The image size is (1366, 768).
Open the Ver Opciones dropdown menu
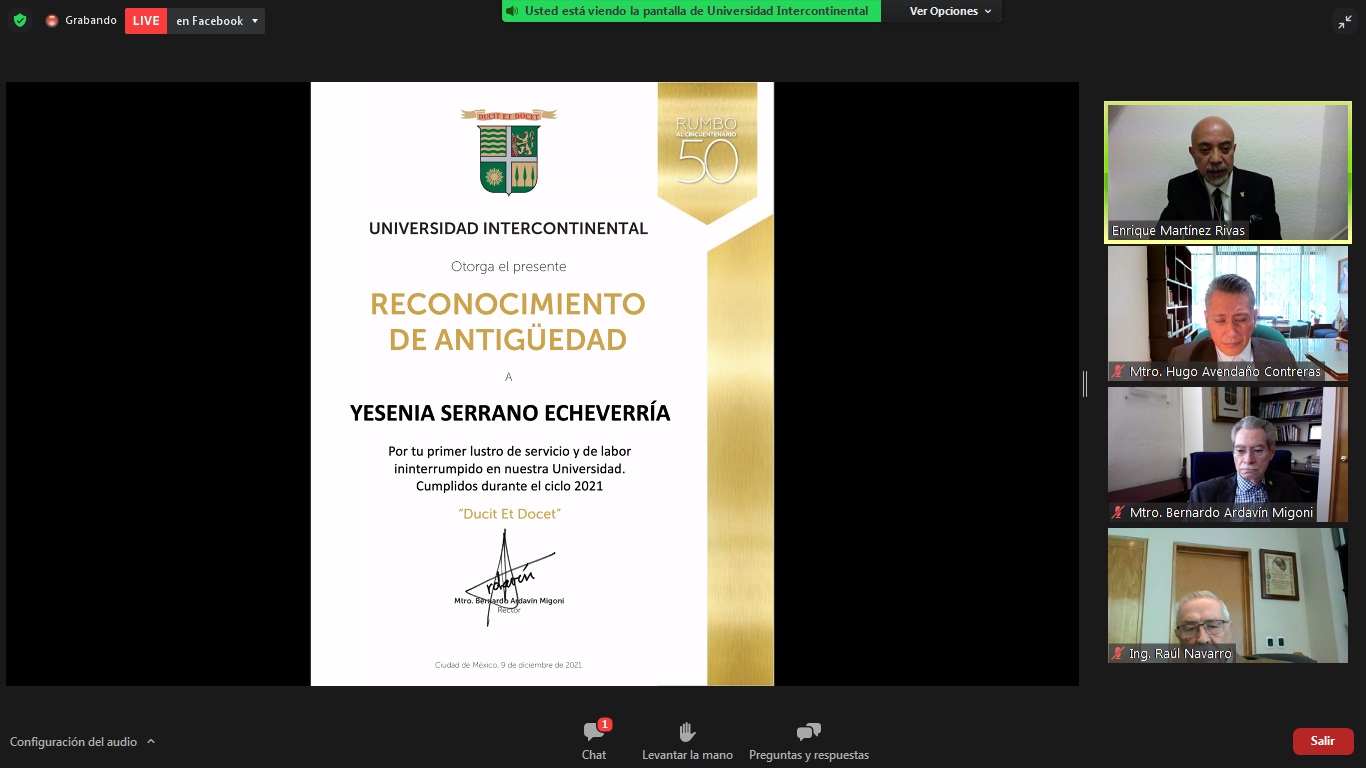950,11
